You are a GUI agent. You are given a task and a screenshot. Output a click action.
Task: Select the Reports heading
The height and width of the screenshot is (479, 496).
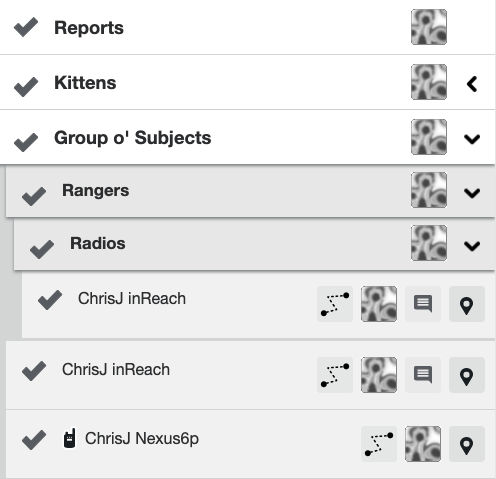pyautogui.click(x=89, y=28)
